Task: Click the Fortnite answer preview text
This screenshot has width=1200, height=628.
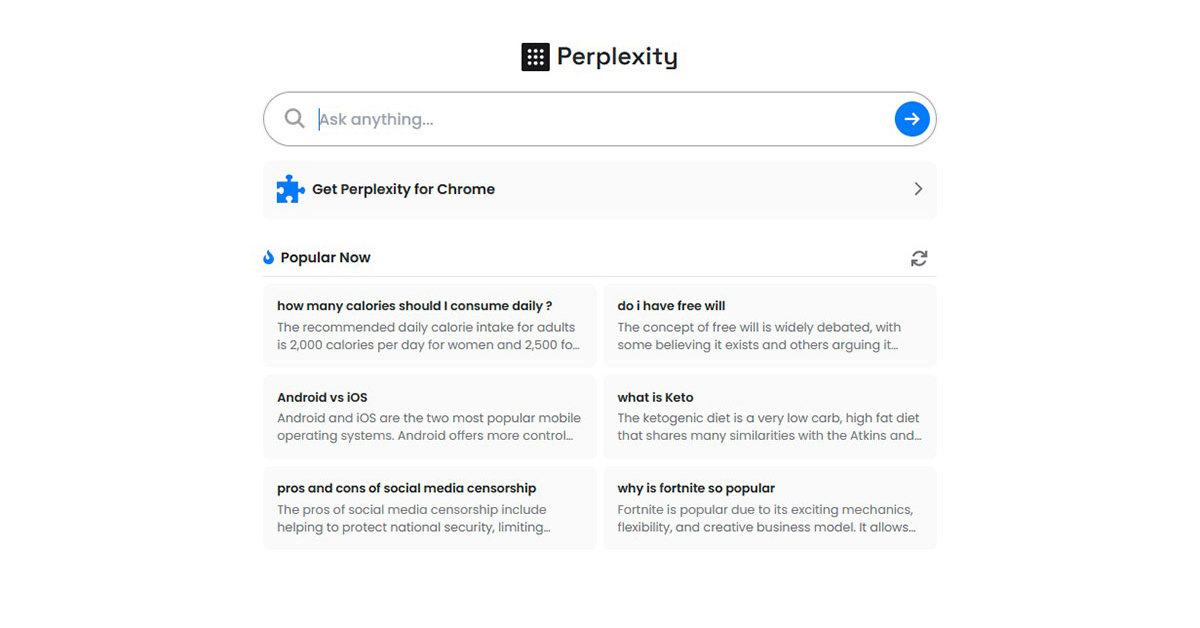Action: 766,518
